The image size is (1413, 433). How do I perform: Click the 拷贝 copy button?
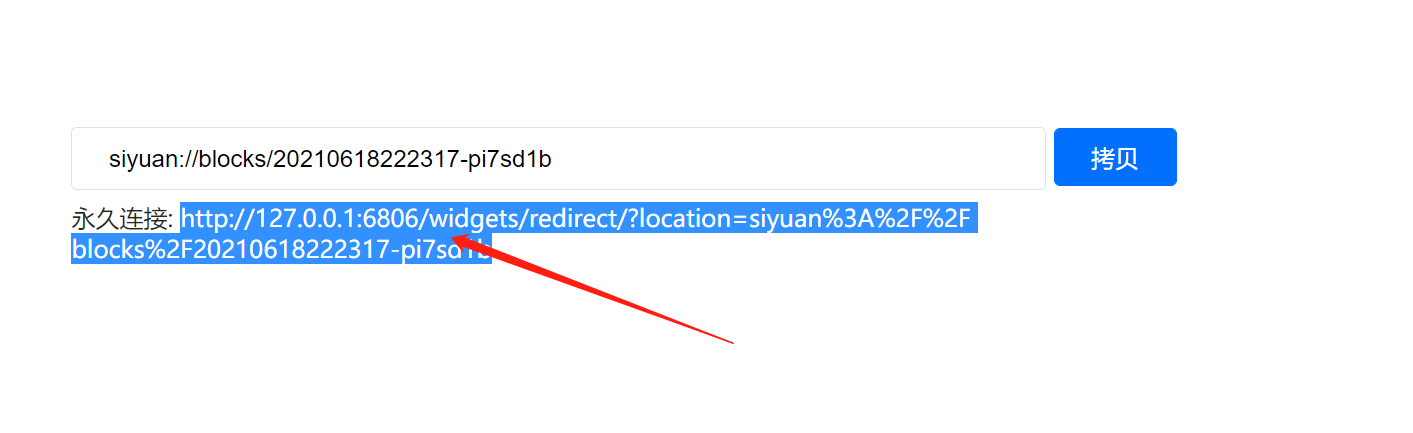point(1115,157)
